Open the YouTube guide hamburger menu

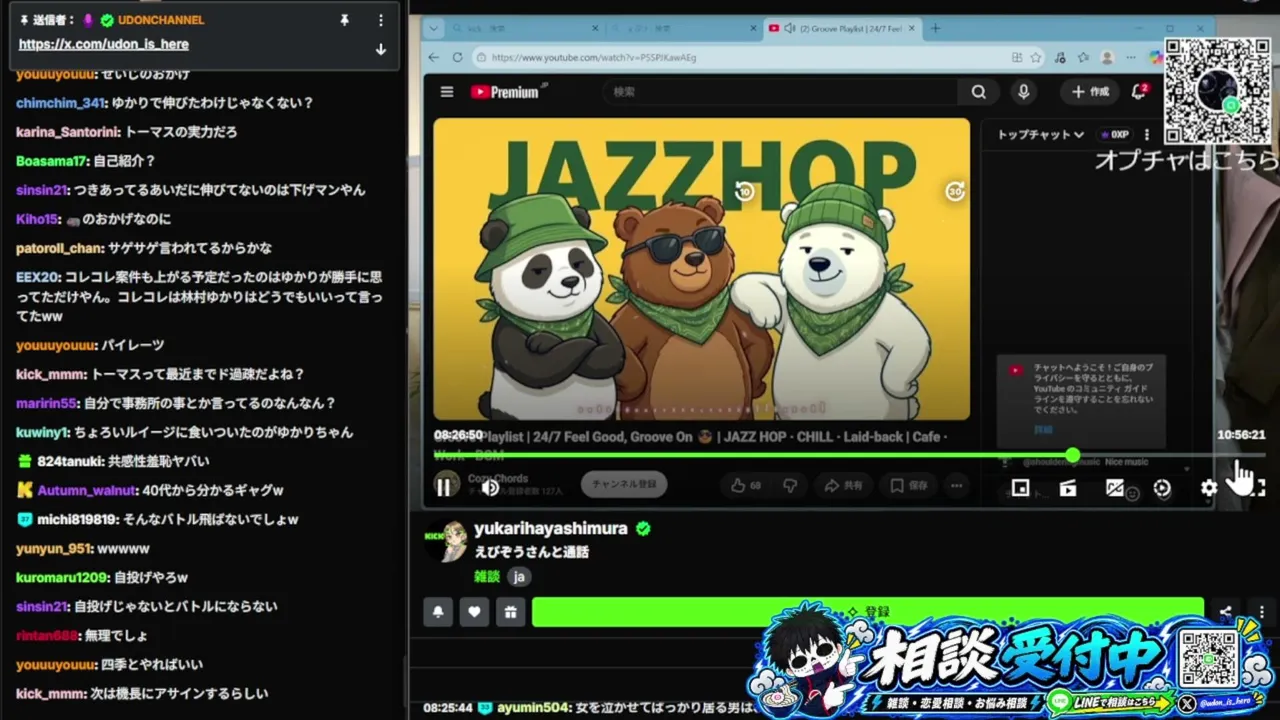[447, 92]
